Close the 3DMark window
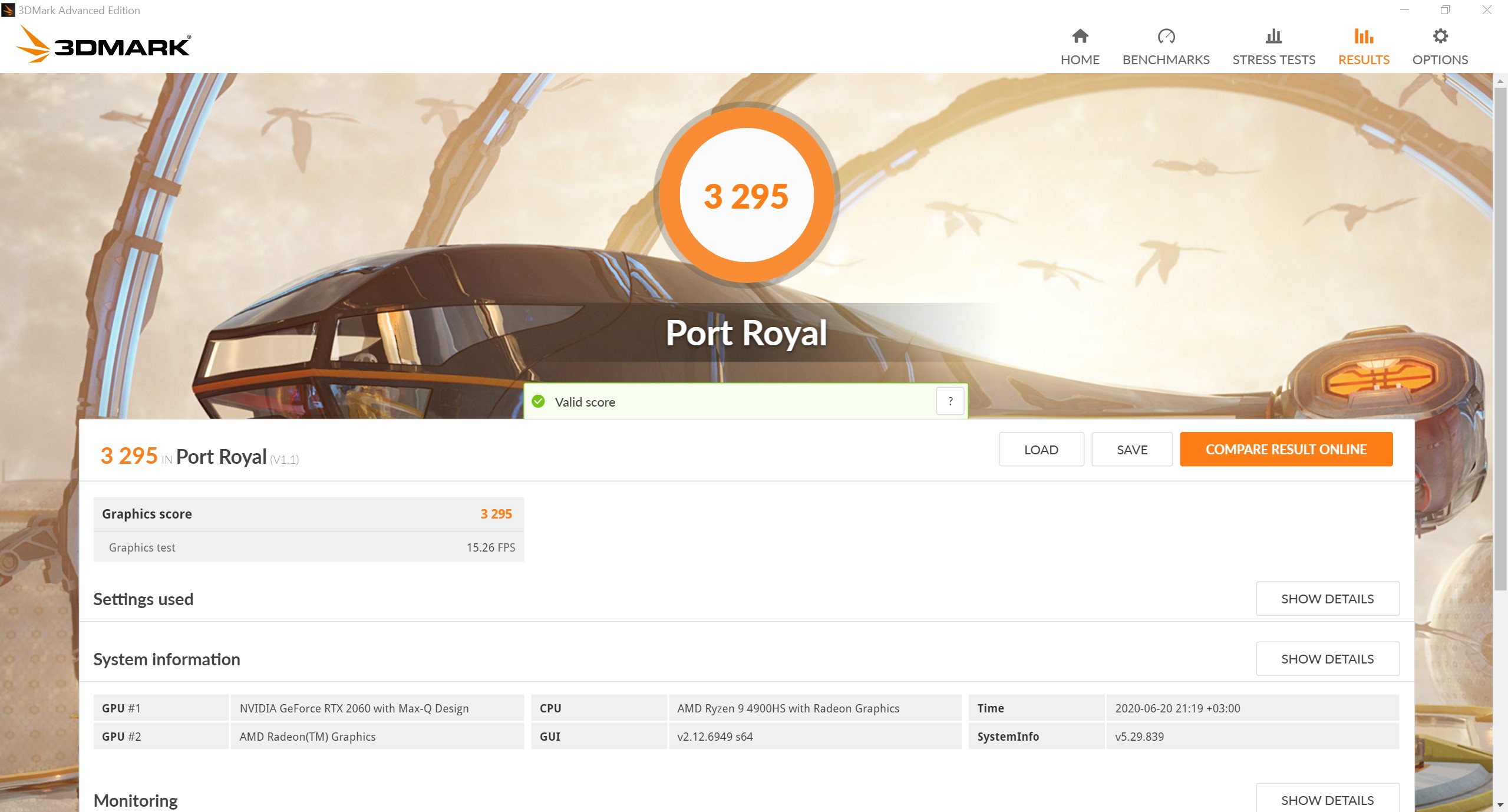This screenshot has width=1508, height=812. (x=1487, y=10)
